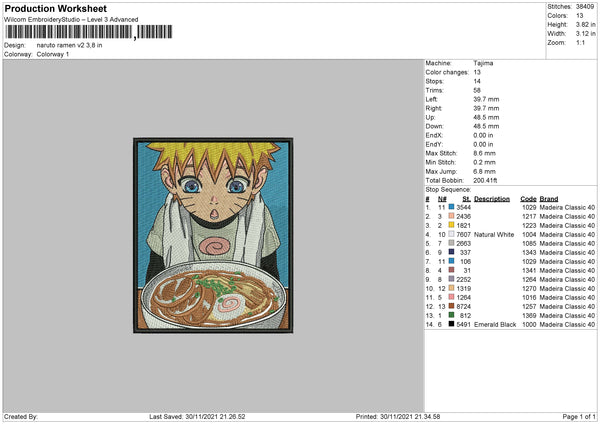Select the blue swatch with 106 stitches

click(452, 261)
